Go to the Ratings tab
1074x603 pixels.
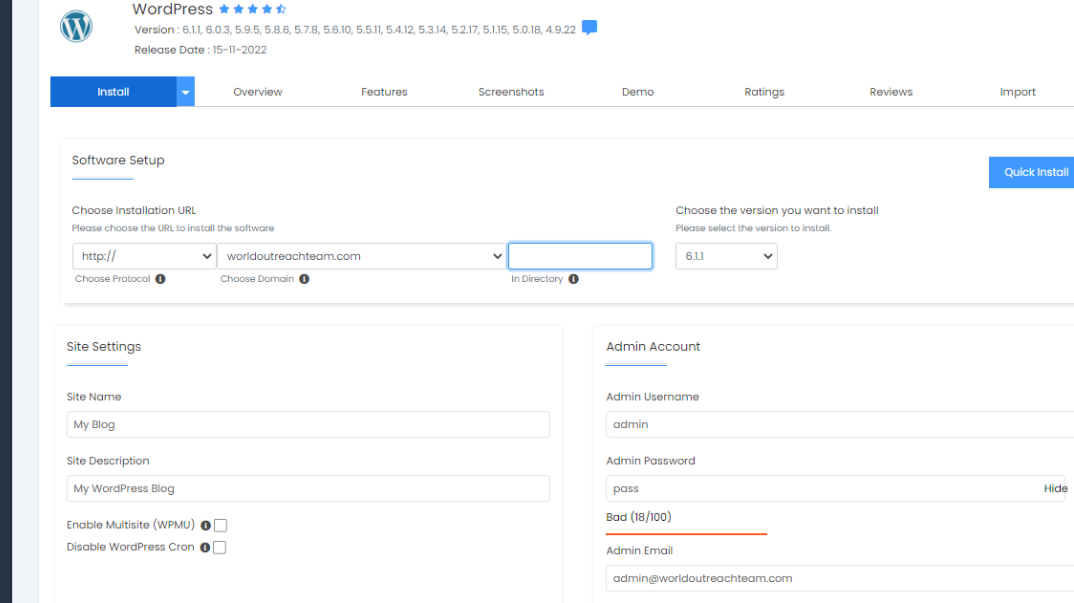click(764, 92)
